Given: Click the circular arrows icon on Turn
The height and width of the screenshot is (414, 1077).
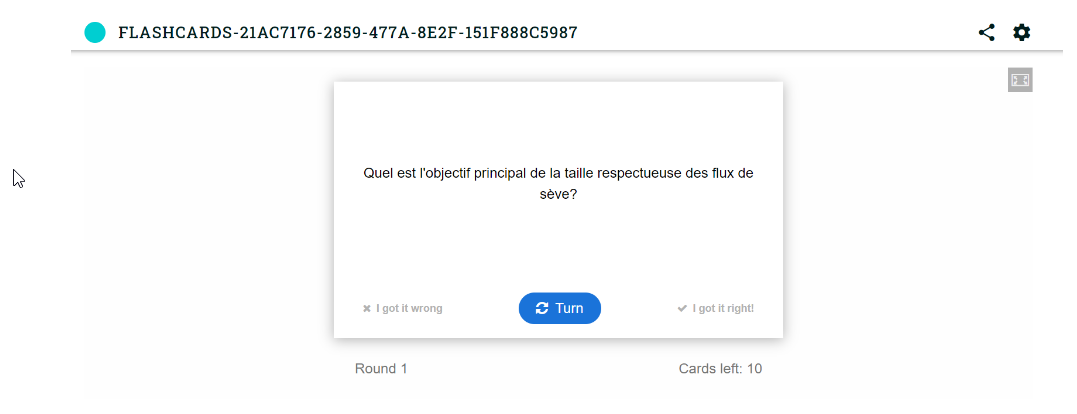Looking at the screenshot, I should (x=542, y=308).
